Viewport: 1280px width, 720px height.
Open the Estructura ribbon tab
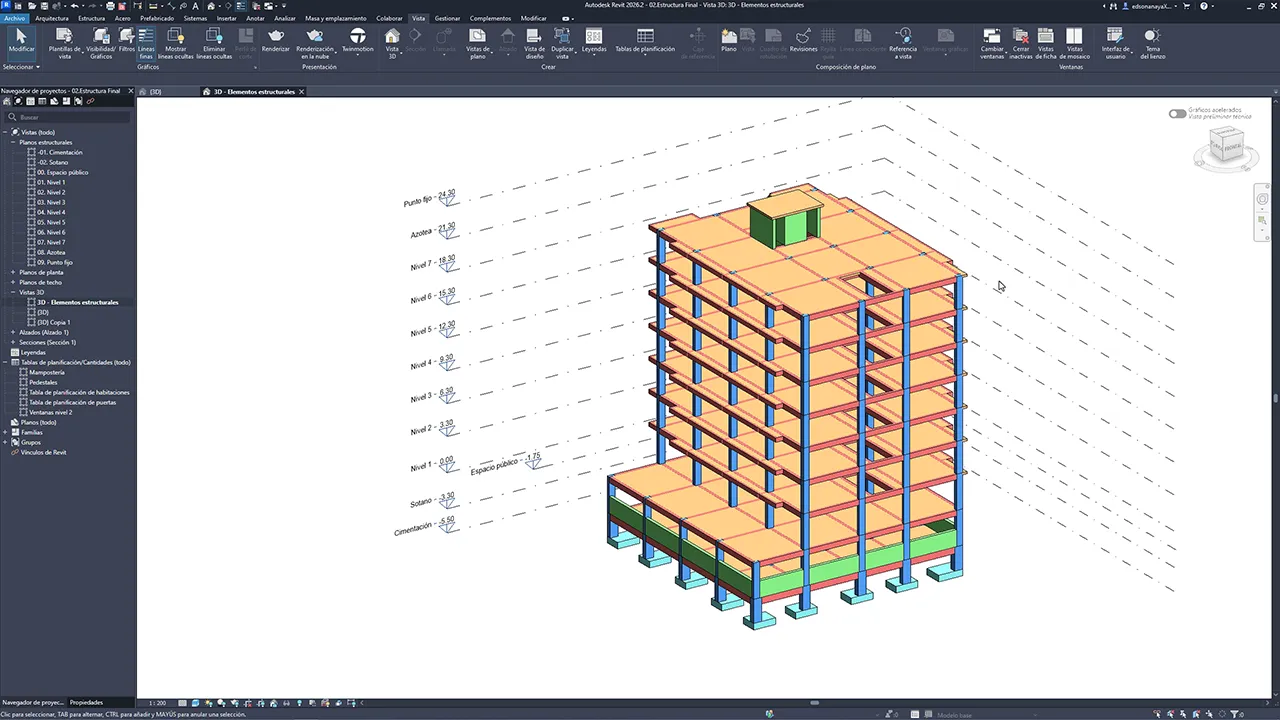click(x=91, y=18)
